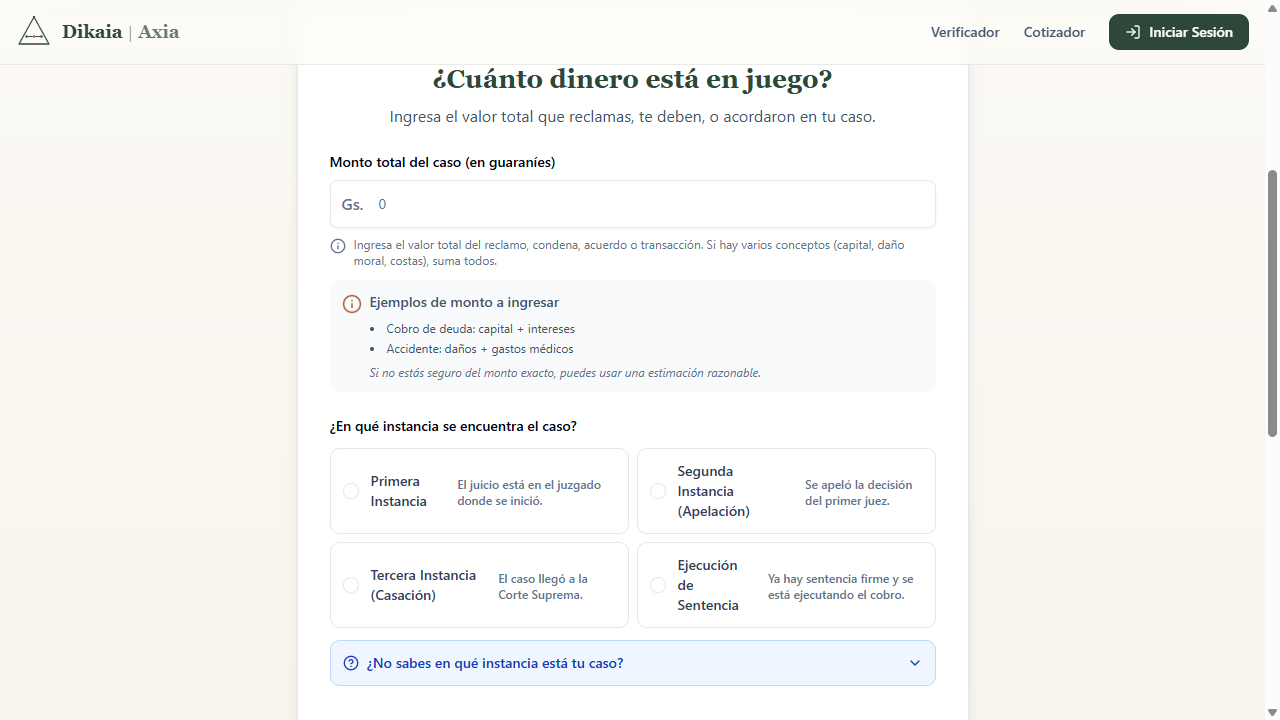
Task: Click the text 'El caso llegó a la Corte Suprema.'
Action: (544, 586)
